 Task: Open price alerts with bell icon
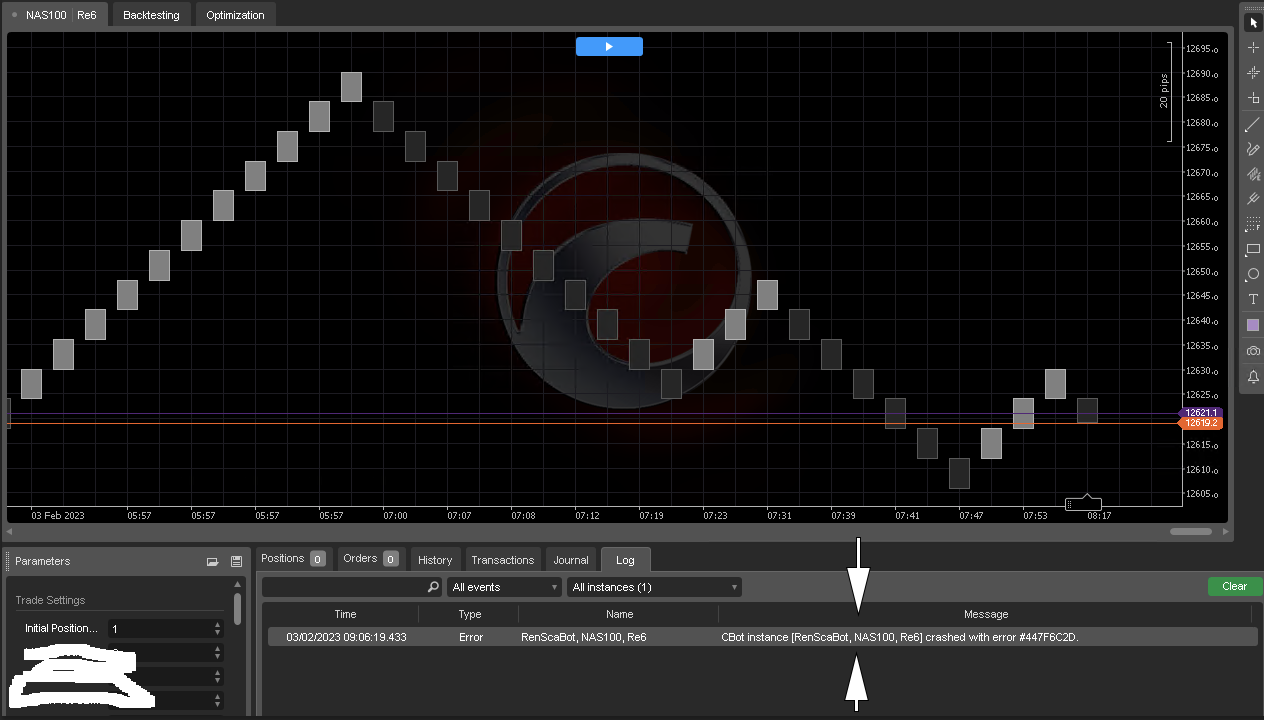[1253, 377]
